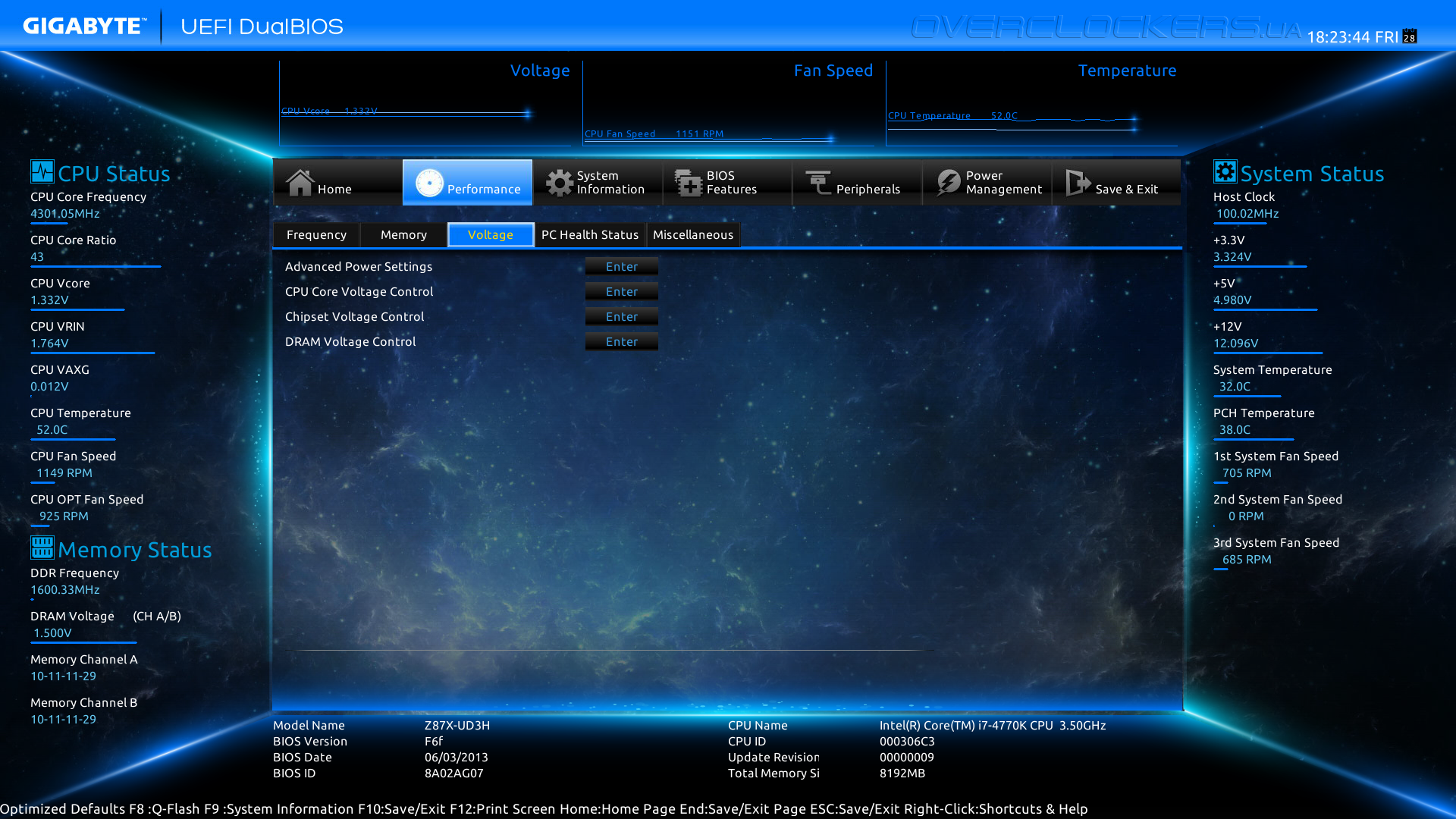This screenshot has height=819, width=1456.
Task: Click the 3rd System Fan Speed 685 RPM
Action: pyautogui.click(x=1247, y=559)
